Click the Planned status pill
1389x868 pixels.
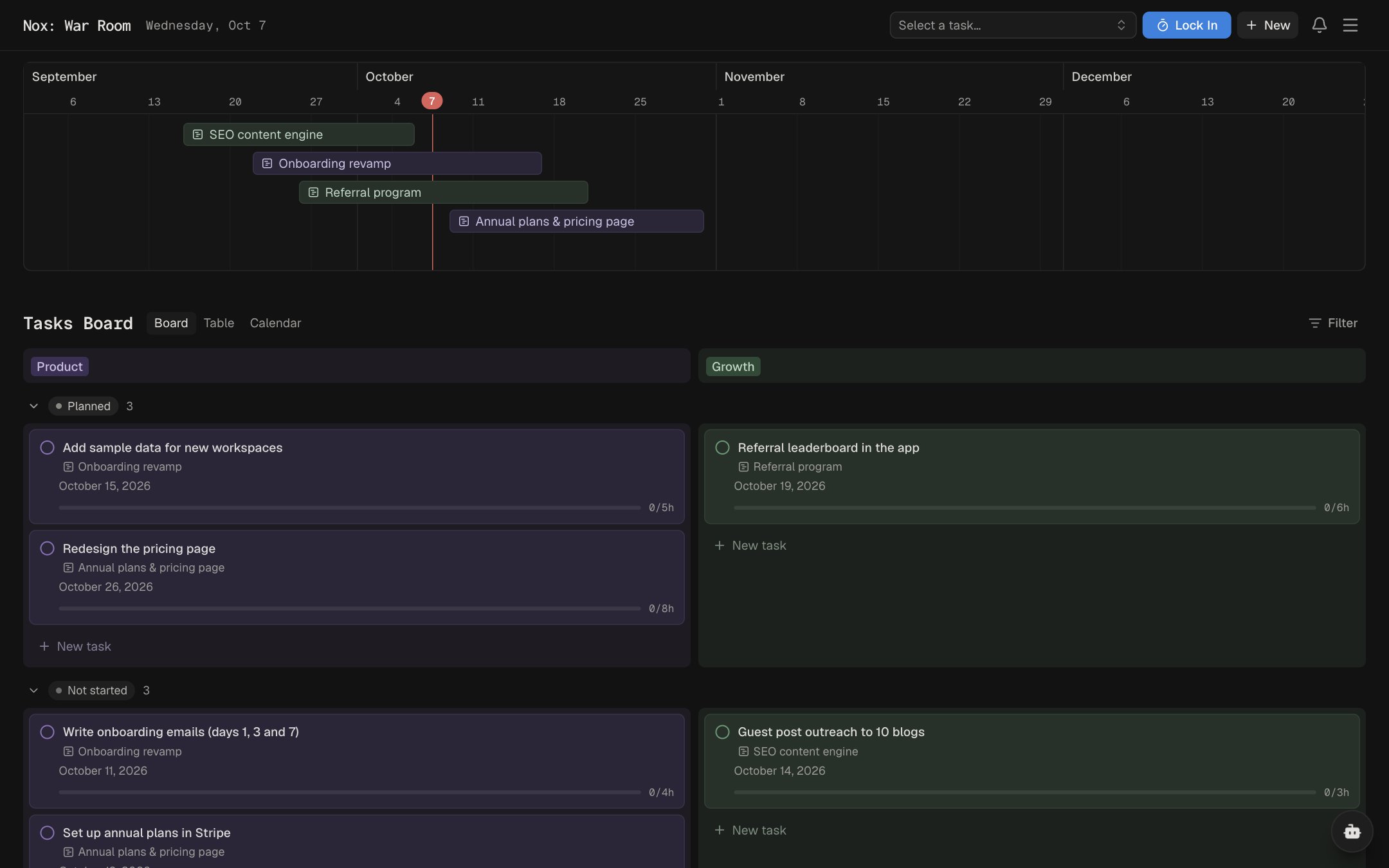[x=84, y=406]
